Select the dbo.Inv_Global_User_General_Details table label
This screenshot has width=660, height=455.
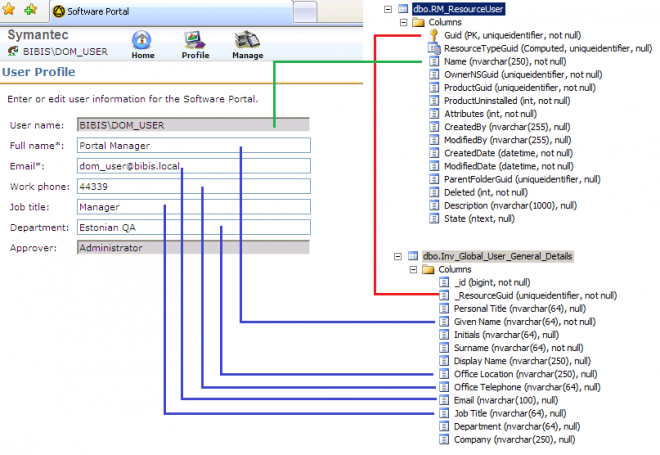498,256
